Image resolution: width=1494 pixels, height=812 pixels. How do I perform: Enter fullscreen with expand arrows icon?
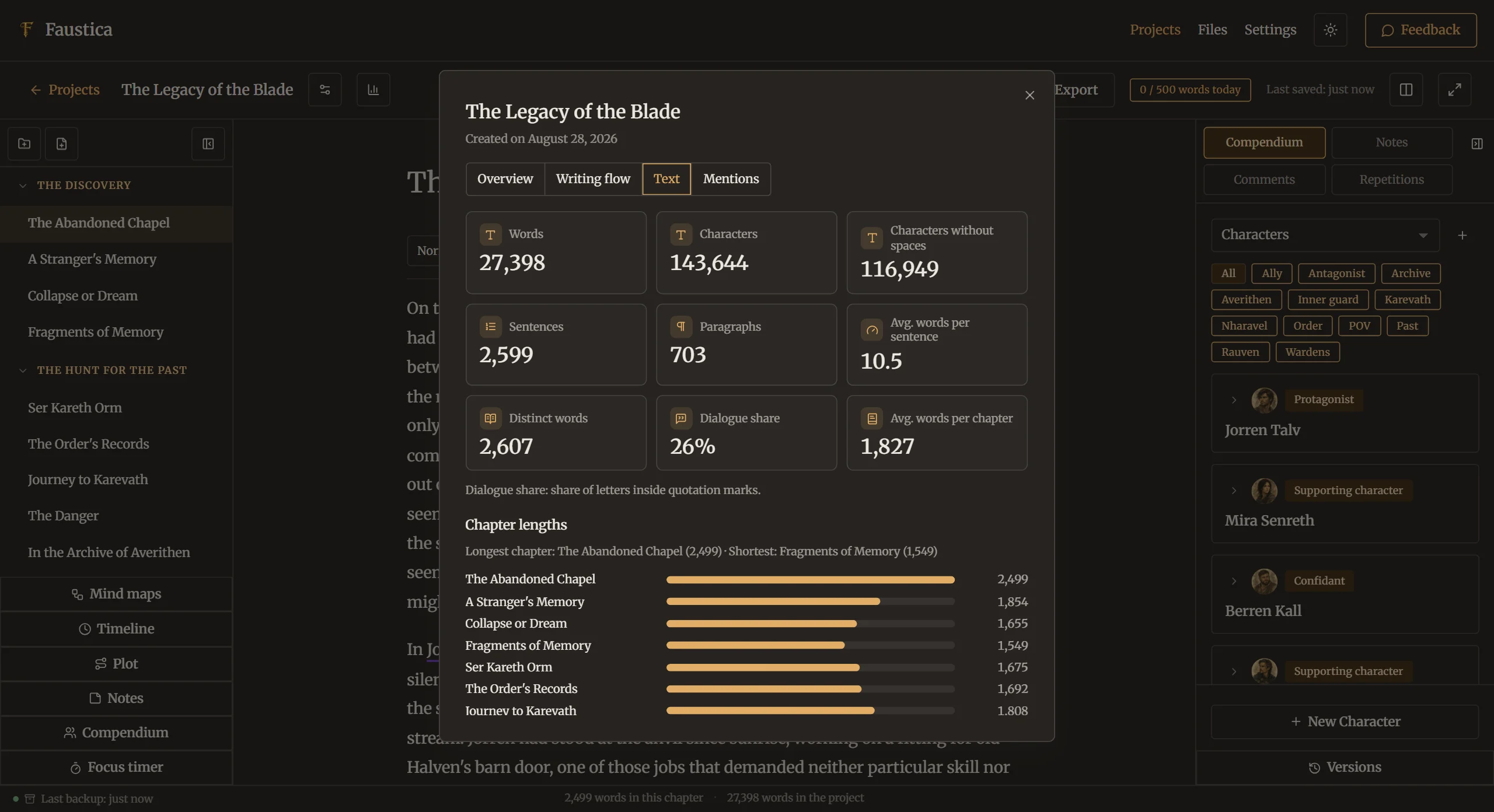pos(1454,90)
